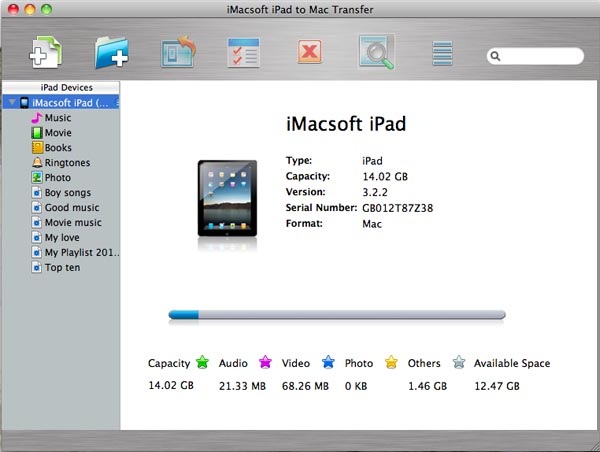Click the purple Video star
This screenshot has width=600, height=452.
(x=265, y=362)
